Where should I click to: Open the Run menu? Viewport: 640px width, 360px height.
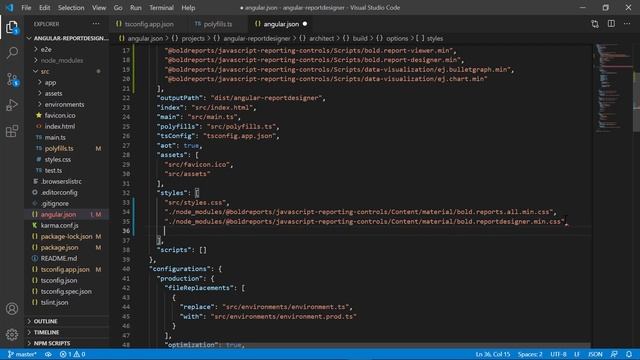[136, 8]
